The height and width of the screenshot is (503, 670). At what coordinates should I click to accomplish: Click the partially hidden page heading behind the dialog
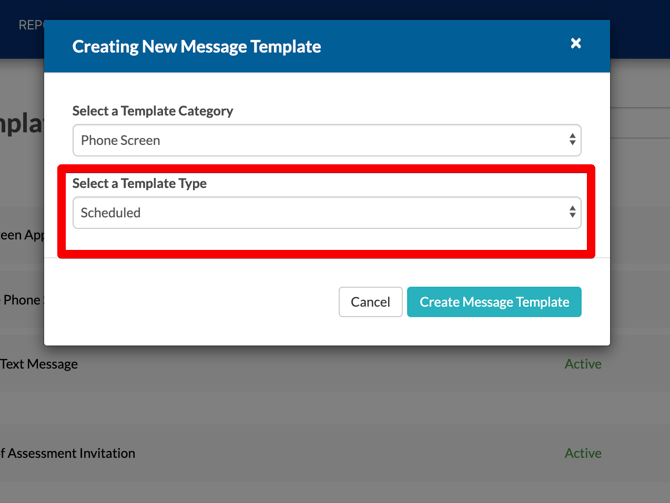(x=21, y=123)
